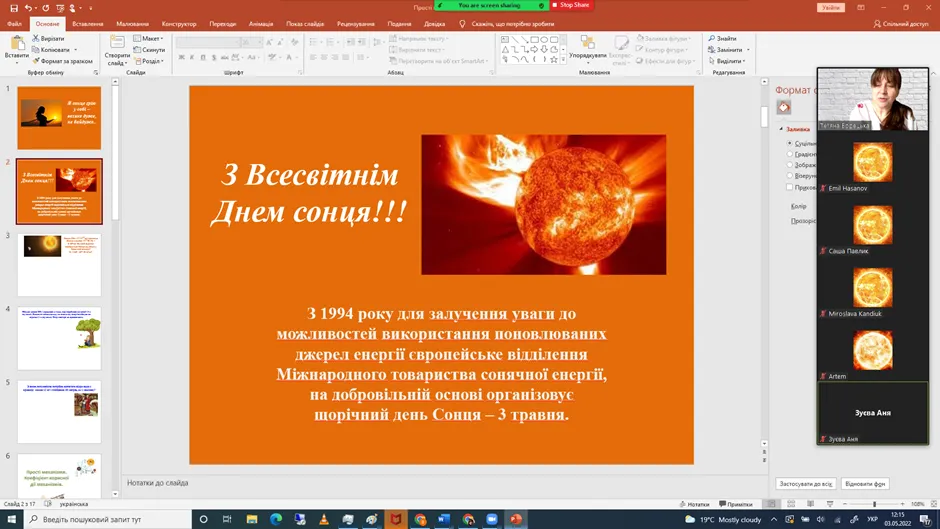
Task: Click the Stop Share button
Action: click(x=574, y=5)
